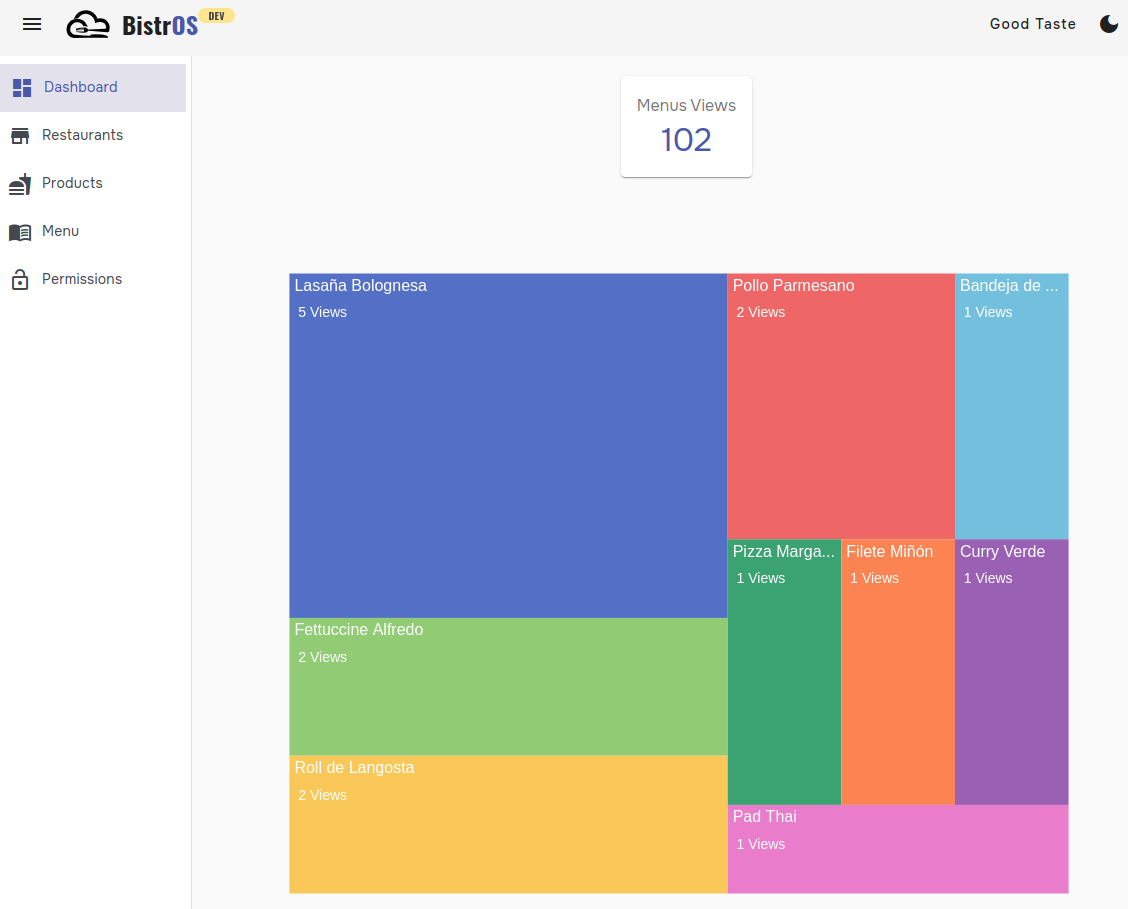Select the Roll de Langosta yellow block
This screenshot has width=1128, height=909.
508,823
